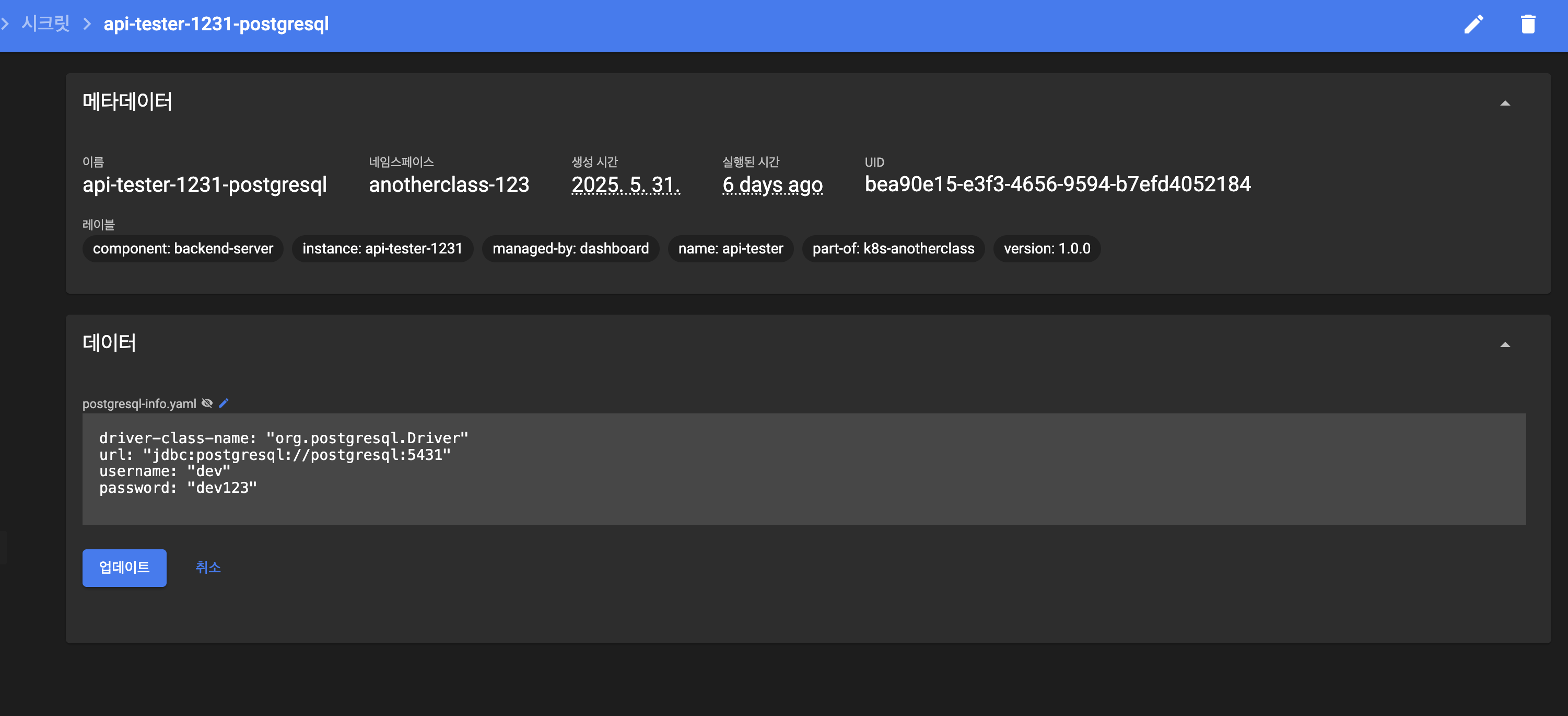The width and height of the screenshot is (1568, 716).
Task: Navigate to 시크릿 breadcrumb
Action: pos(45,24)
